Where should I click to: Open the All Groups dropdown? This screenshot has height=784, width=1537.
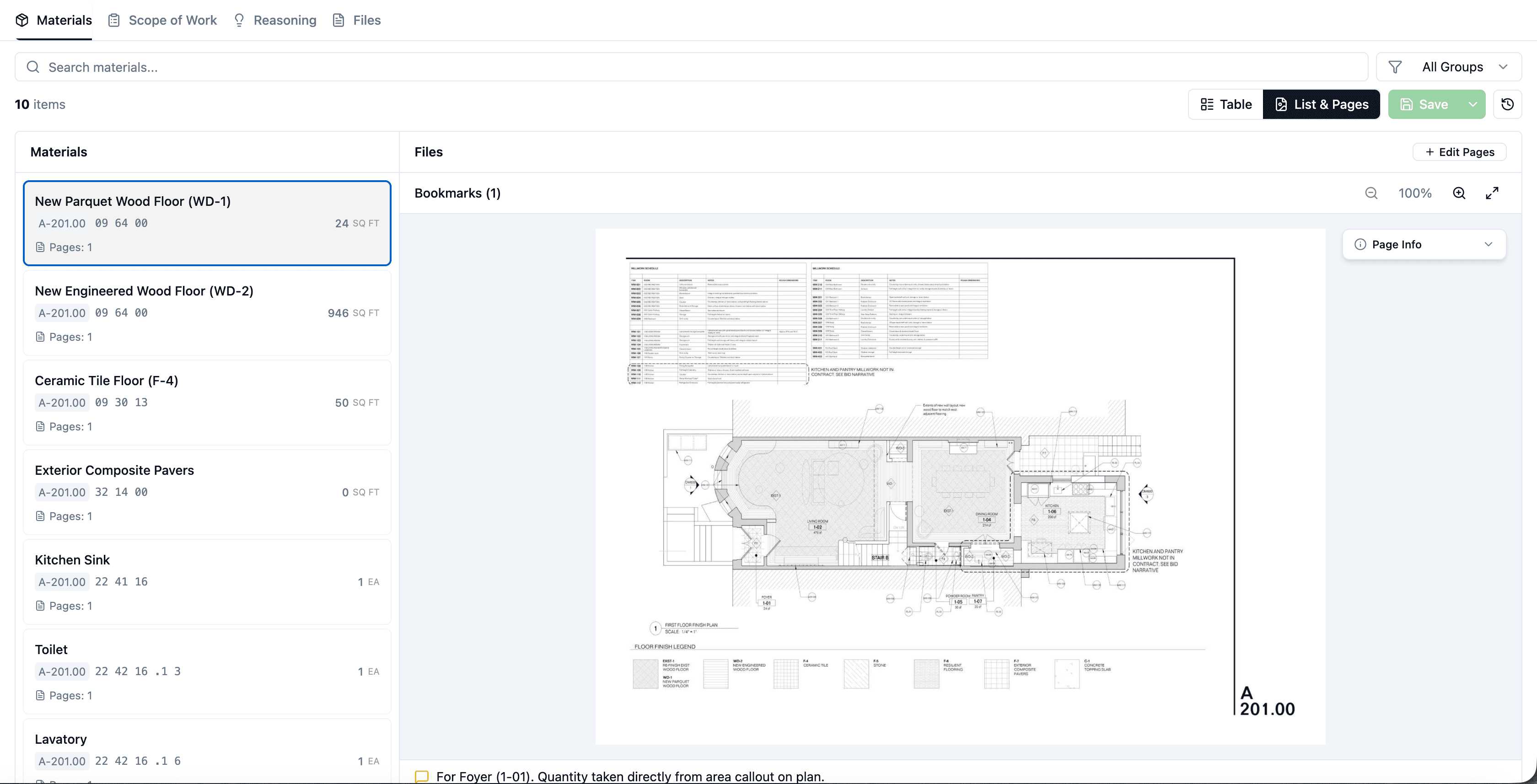[1453, 66]
